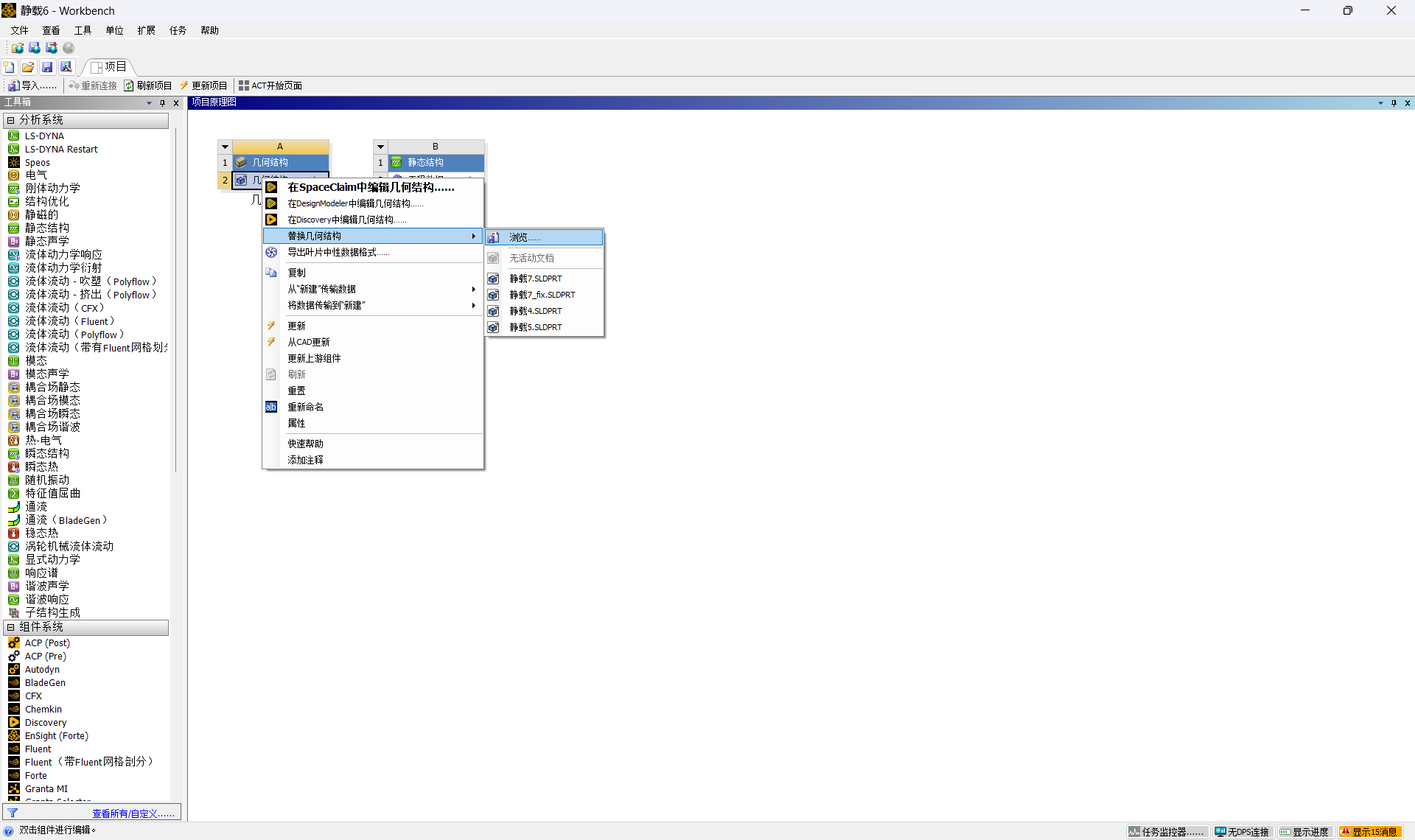The height and width of the screenshot is (840, 1415).
Task: Select the 稳态热 system icon
Action: pyautogui.click(x=13, y=533)
